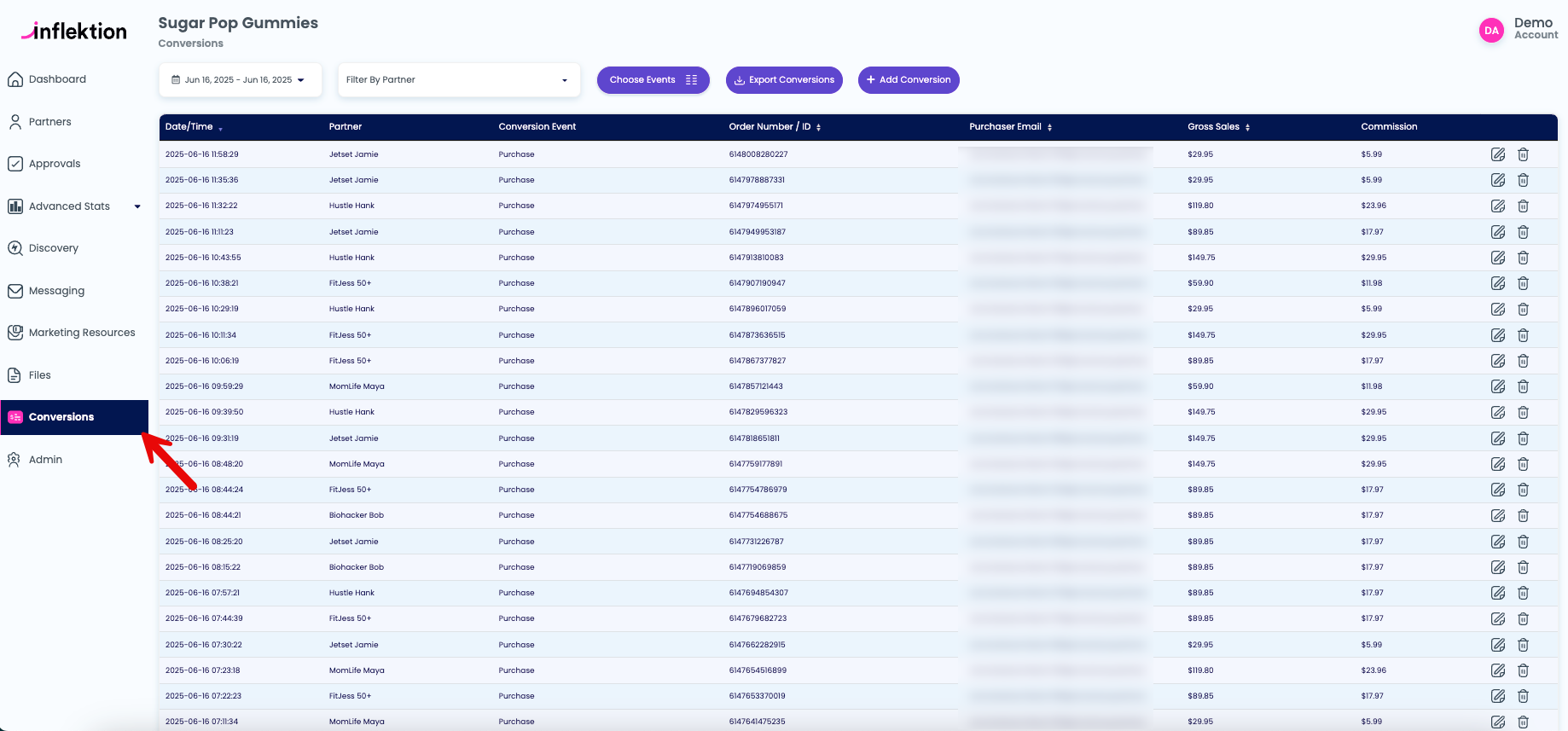Image resolution: width=1568 pixels, height=731 pixels.
Task: Delete MomLife Maya's 09:59:29 conversion
Action: click(1523, 386)
